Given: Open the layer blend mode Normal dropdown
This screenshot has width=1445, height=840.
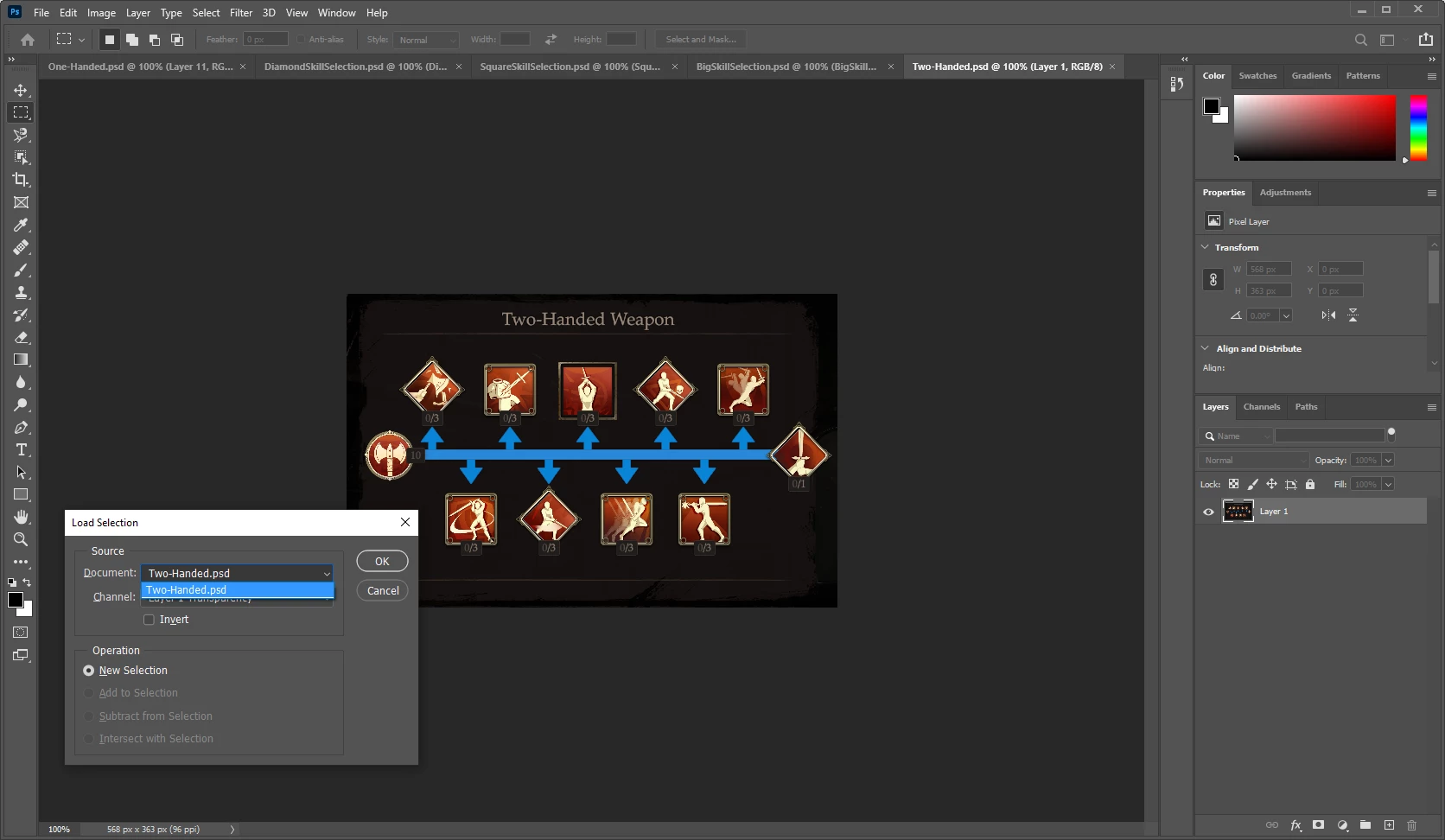Looking at the screenshot, I should (1254, 461).
